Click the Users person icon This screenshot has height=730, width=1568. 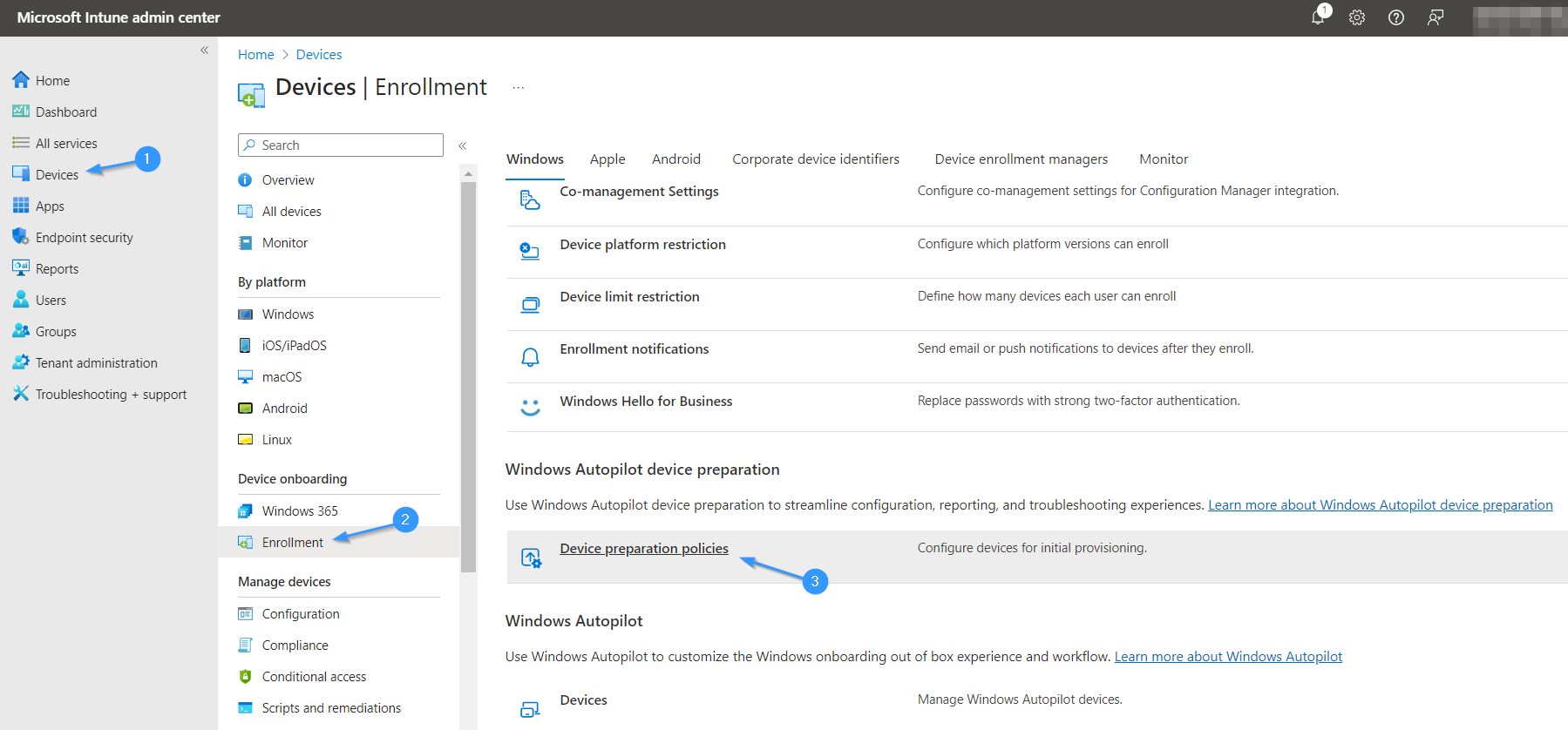tap(21, 300)
